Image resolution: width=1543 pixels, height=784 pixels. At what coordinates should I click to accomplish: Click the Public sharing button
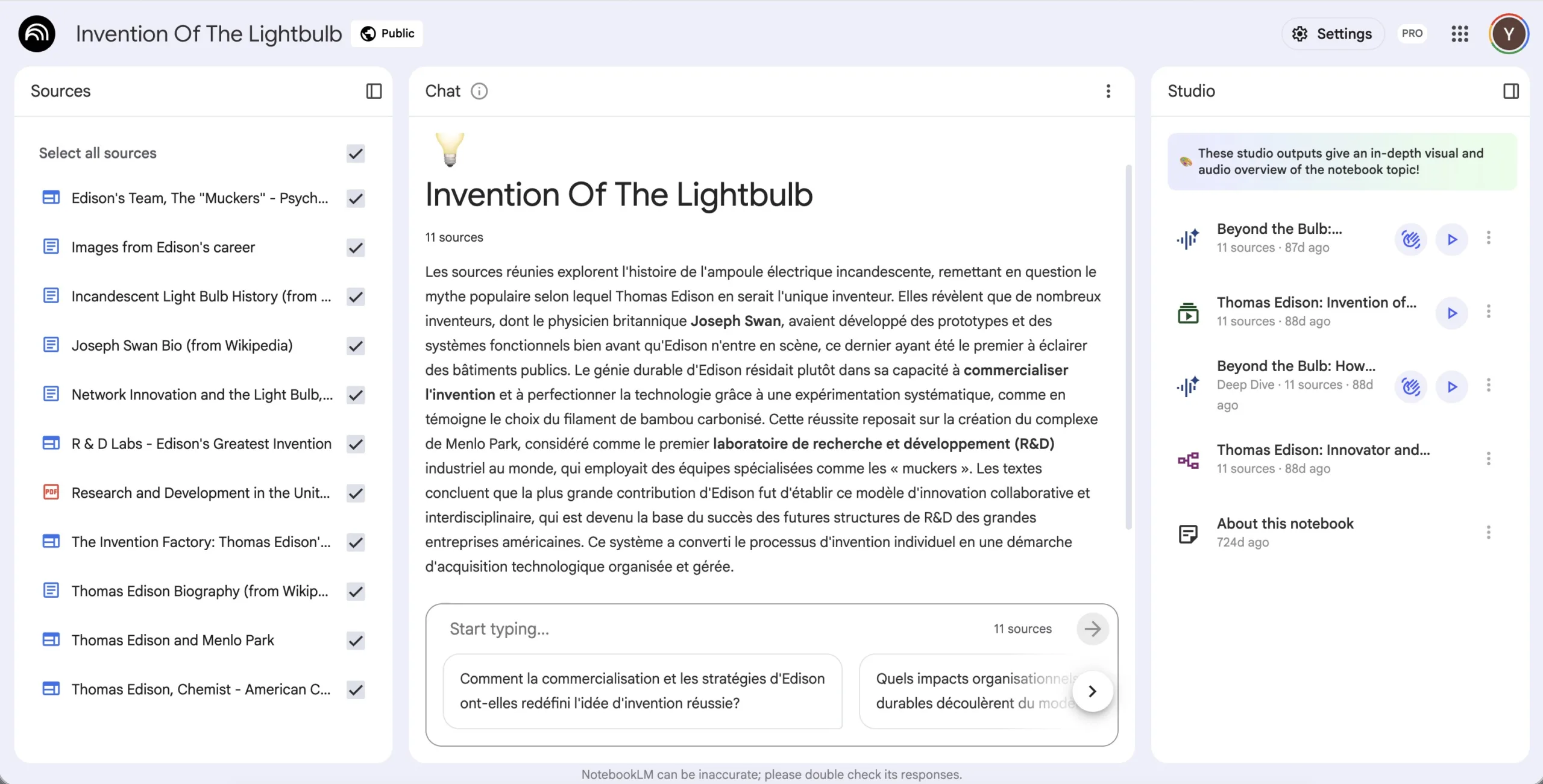387,34
